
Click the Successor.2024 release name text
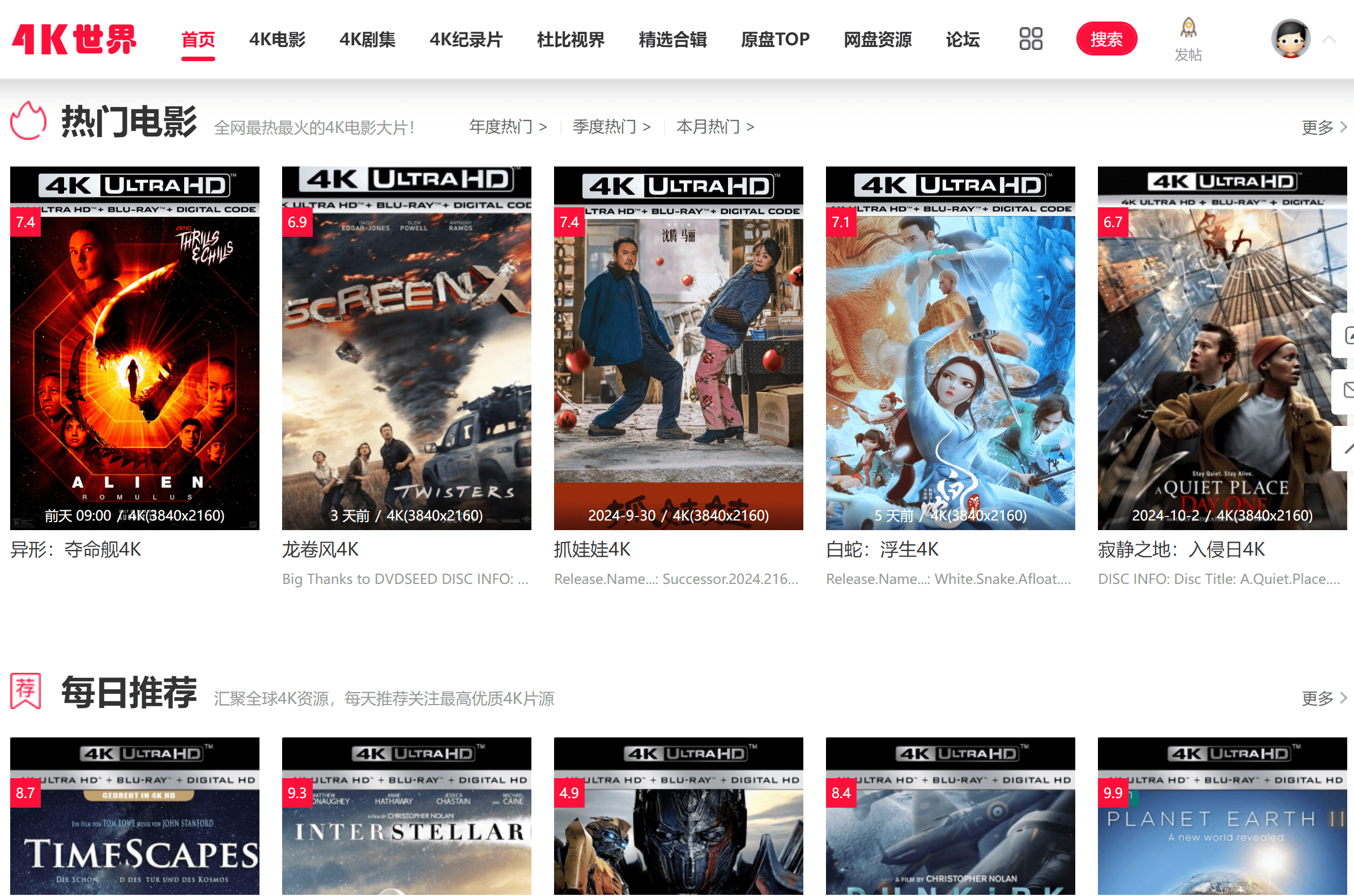pos(676,579)
